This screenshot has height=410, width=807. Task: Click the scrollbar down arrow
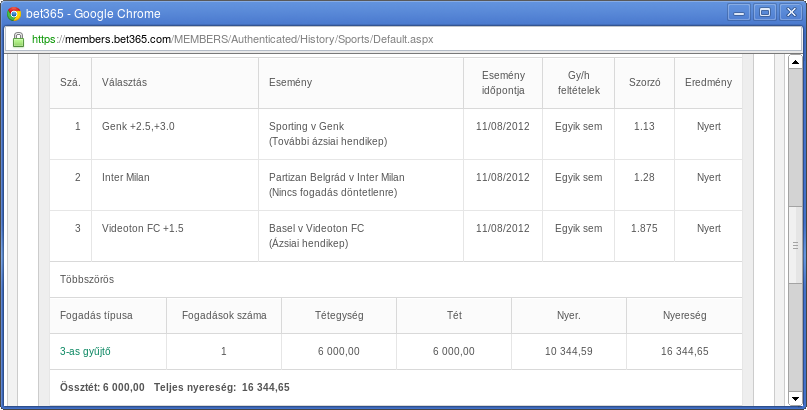(x=795, y=398)
